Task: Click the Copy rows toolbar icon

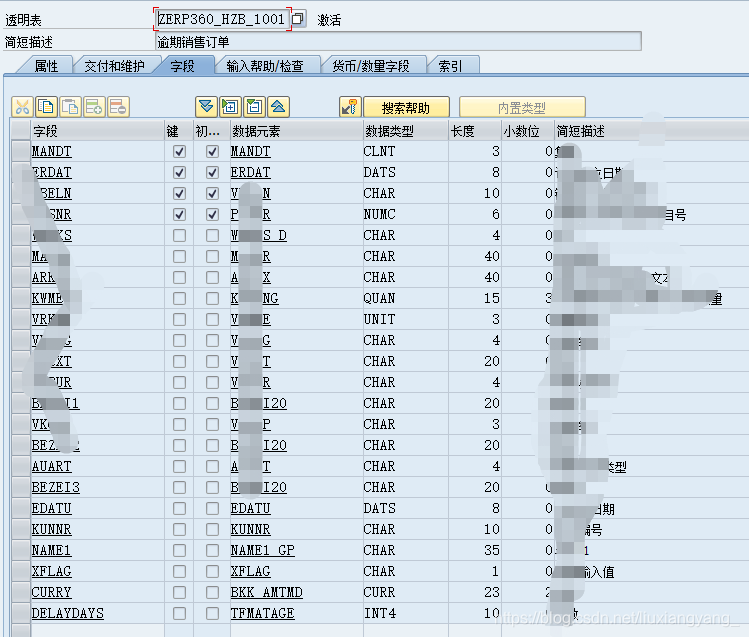Action: click(x=46, y=107)
